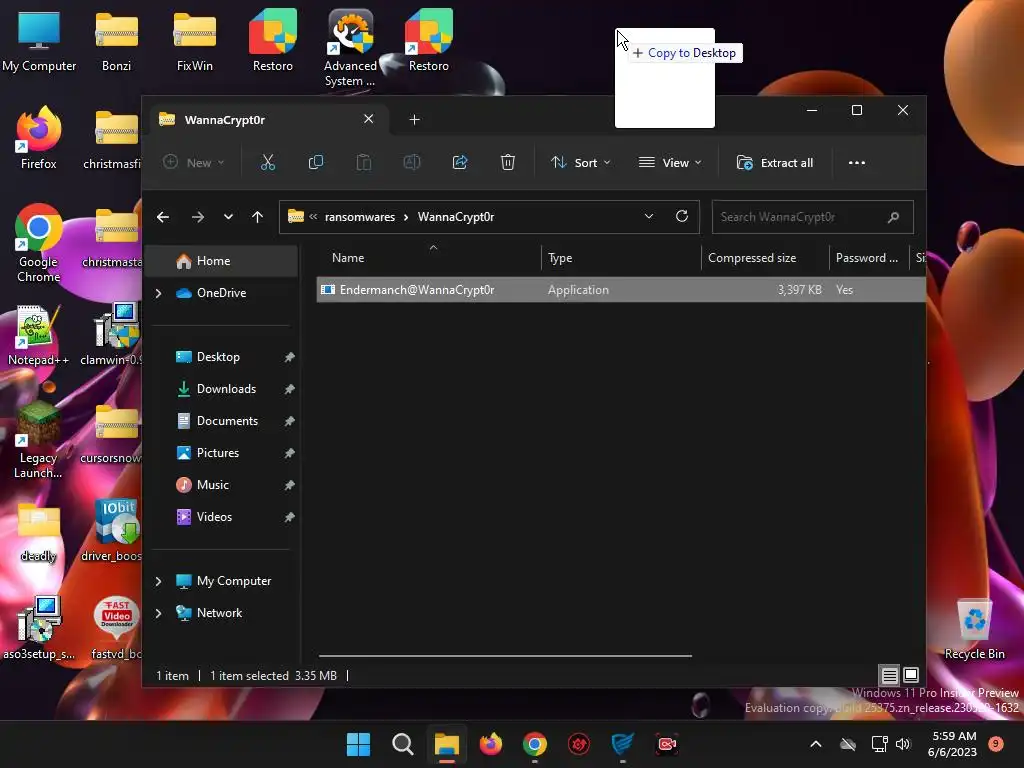This screenshot has height=768, width=1024.
Task: Unpin Desktop using its pin icon
Action: tap(289, 357)
